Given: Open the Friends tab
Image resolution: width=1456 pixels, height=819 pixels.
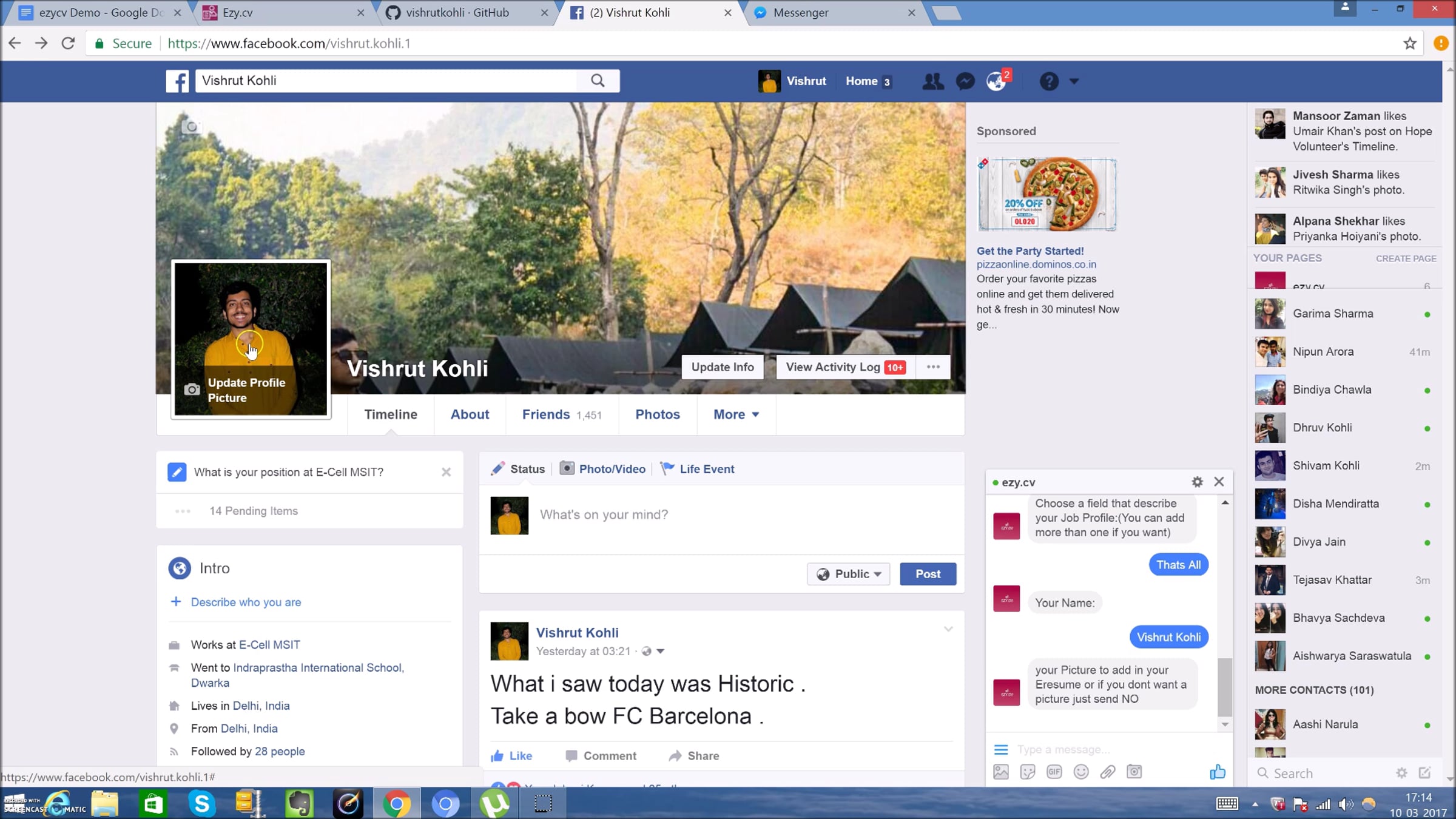Looking at the screenshot, I should tap(562, 414).
